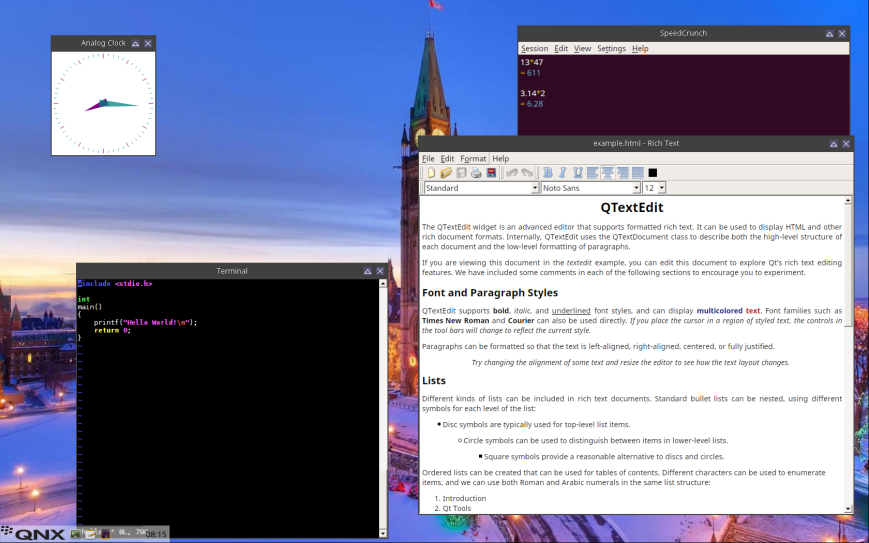Click the Redo arrow icon

click(526, 173)
